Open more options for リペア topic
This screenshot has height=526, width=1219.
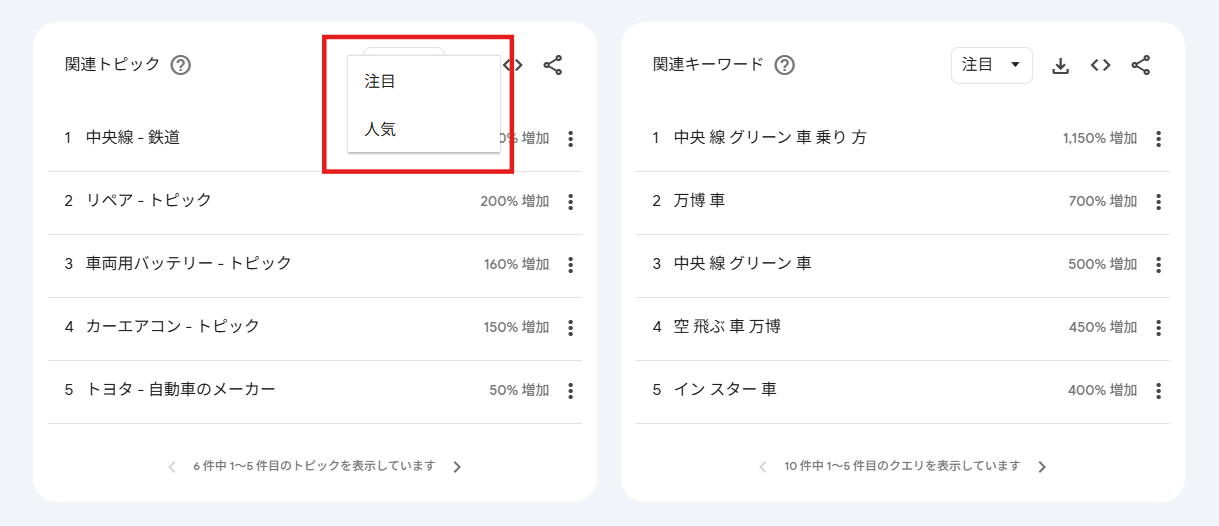point(570,201)
